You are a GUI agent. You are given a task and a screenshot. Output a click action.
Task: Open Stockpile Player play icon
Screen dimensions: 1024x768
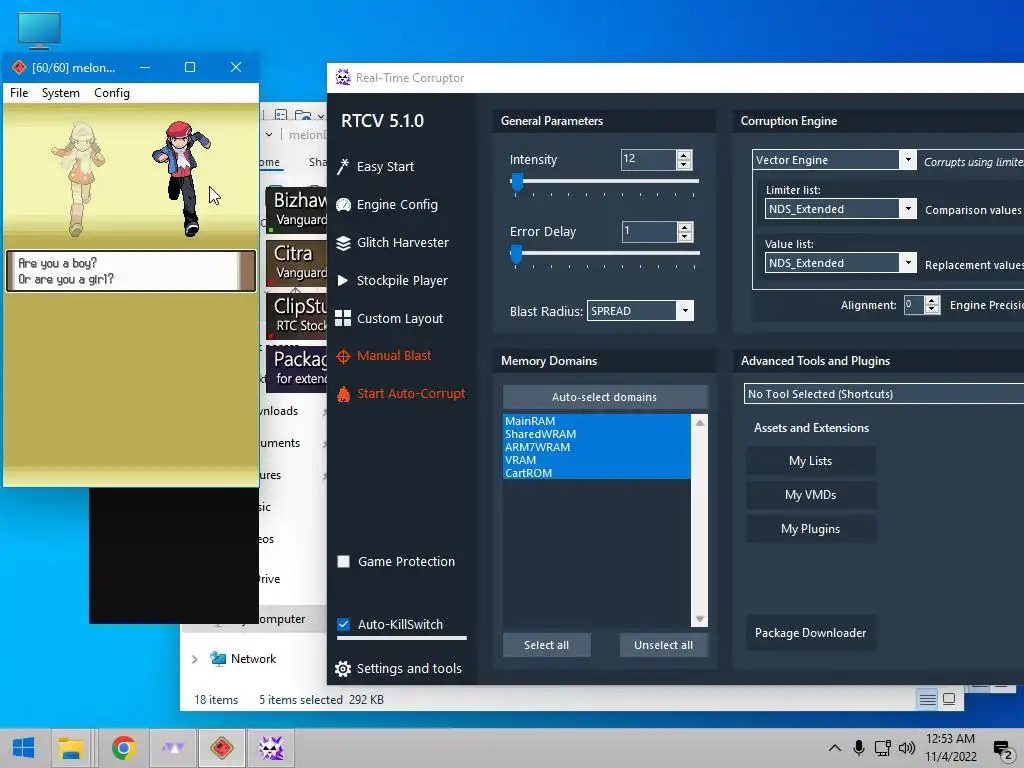click(343, 280)
